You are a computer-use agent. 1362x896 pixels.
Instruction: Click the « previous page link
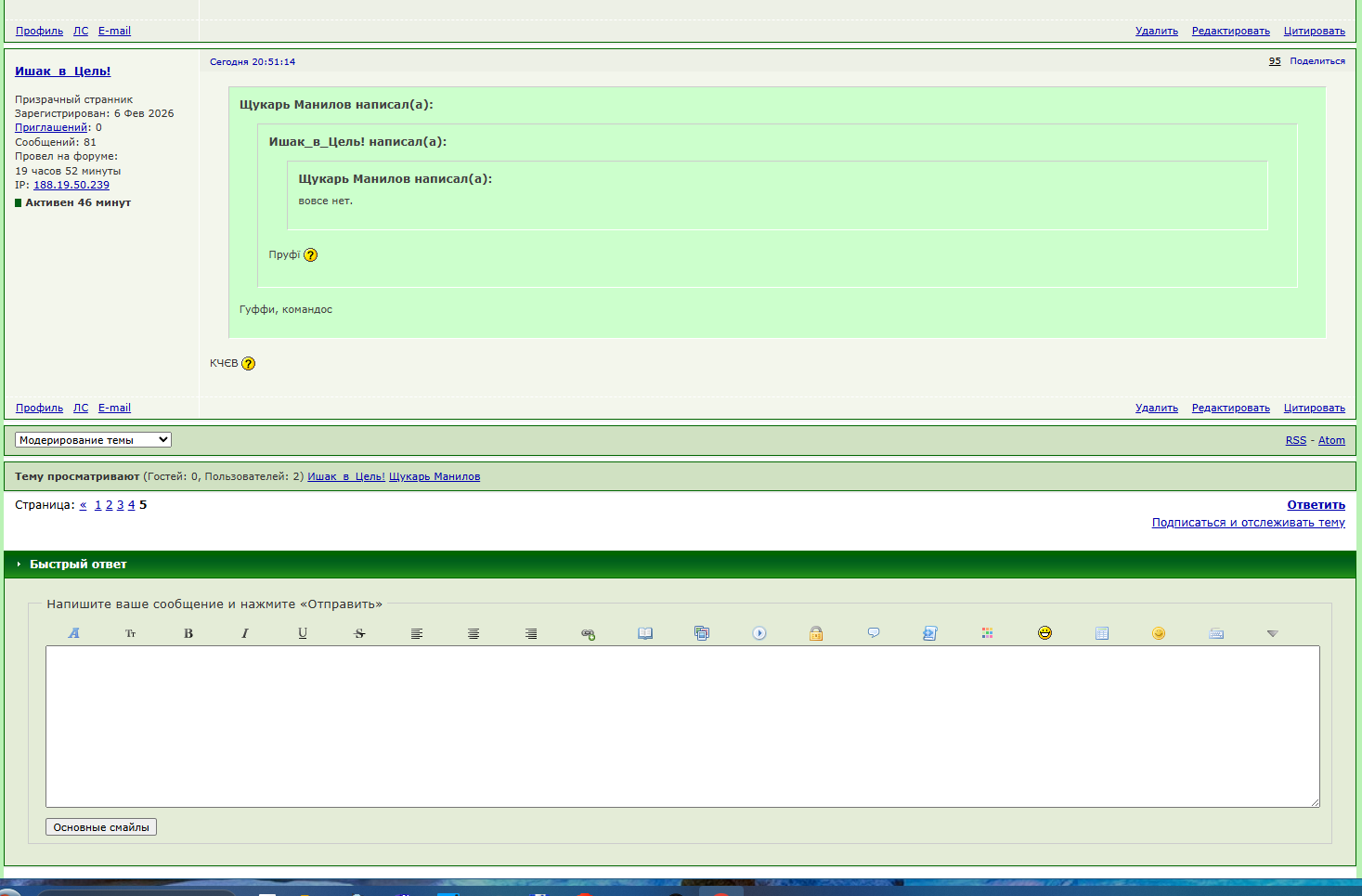pos(83,505)
